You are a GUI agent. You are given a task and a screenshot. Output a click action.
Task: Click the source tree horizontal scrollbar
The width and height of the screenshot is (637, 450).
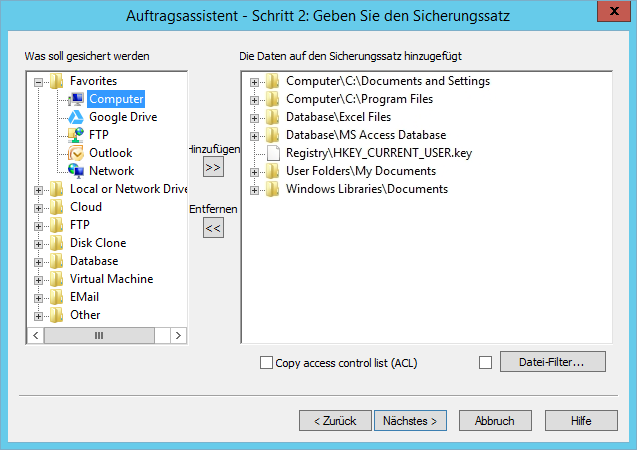pos(100,336)
